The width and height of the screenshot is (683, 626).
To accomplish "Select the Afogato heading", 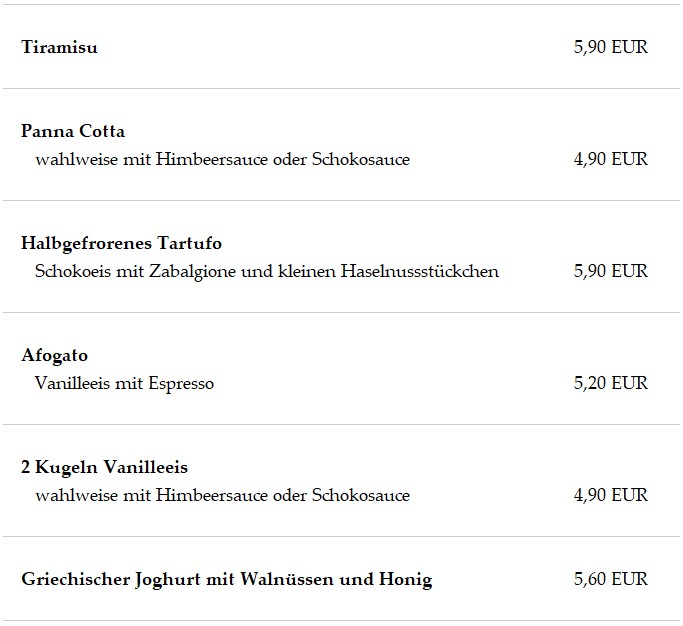I will point(54,355).
